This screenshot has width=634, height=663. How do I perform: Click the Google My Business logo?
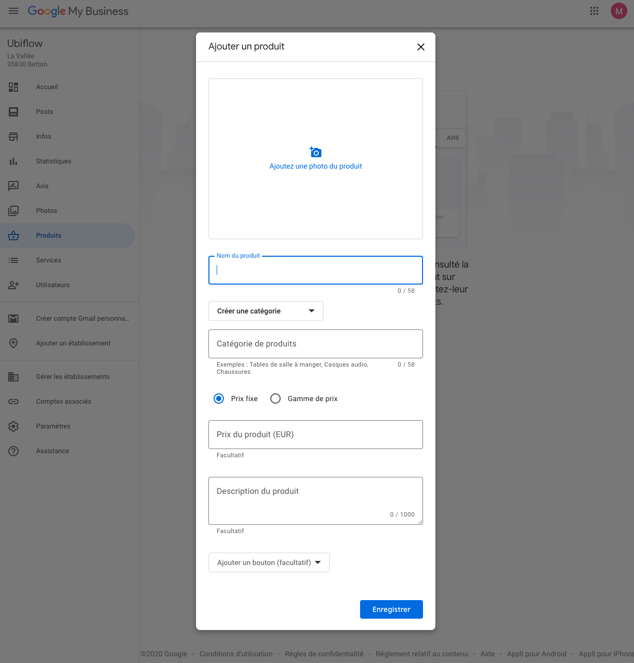[x=78, y=11]
